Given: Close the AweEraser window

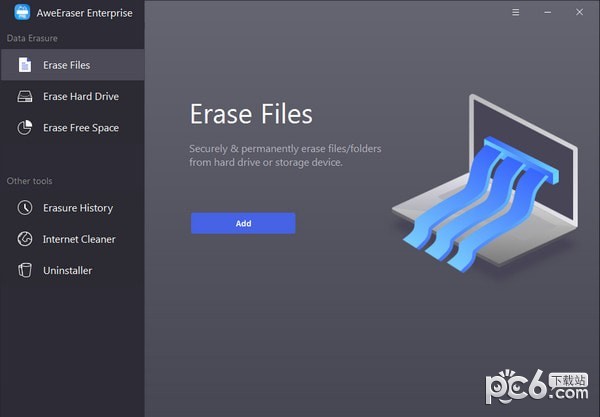Looking at the screenshot, I should 579,12.
